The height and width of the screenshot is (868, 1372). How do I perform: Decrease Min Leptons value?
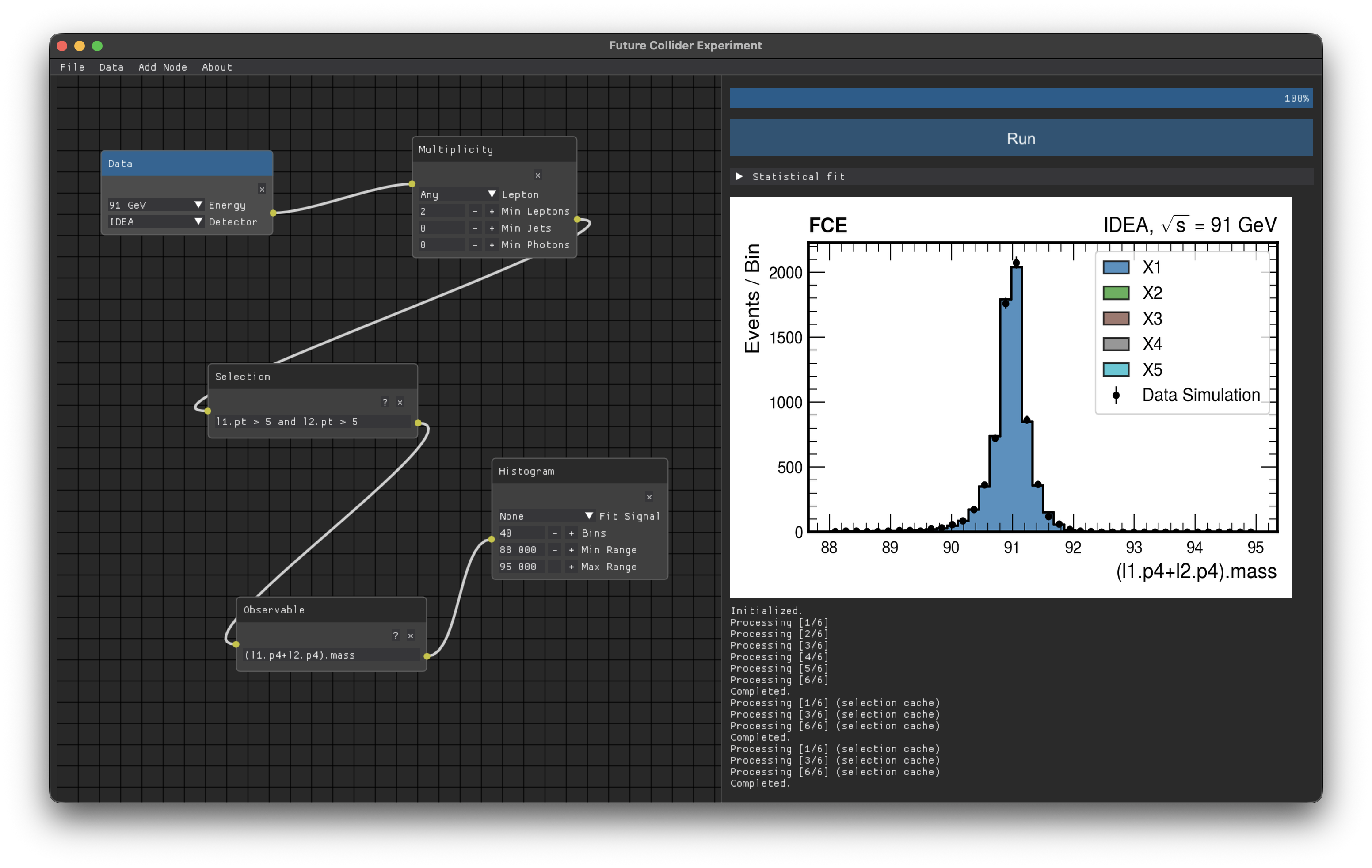coord(475,211)
